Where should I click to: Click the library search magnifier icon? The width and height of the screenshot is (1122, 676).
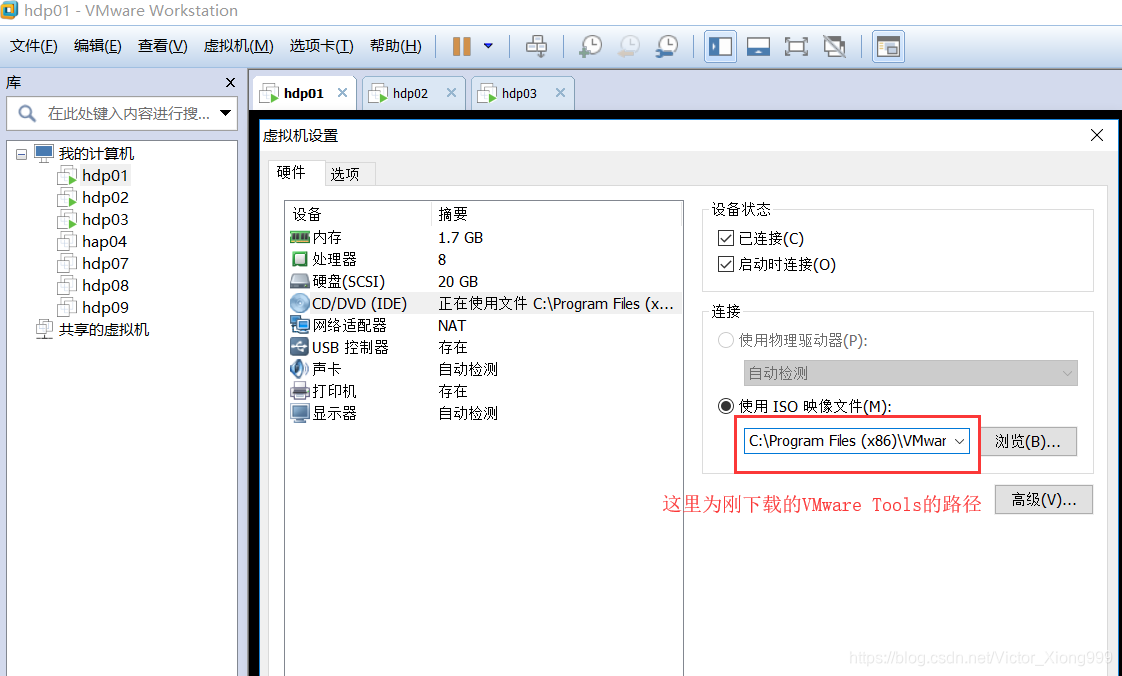click(x=26, y=113)
